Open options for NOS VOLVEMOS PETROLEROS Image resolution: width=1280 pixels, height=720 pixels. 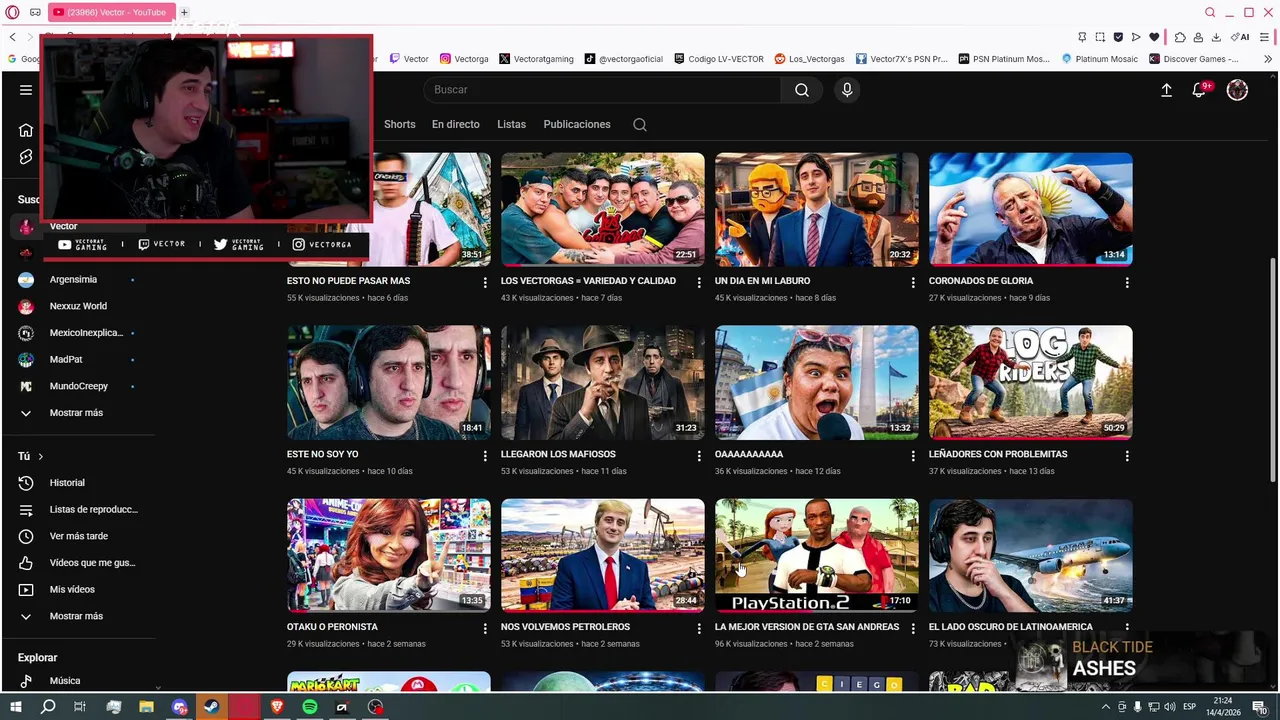699,629
